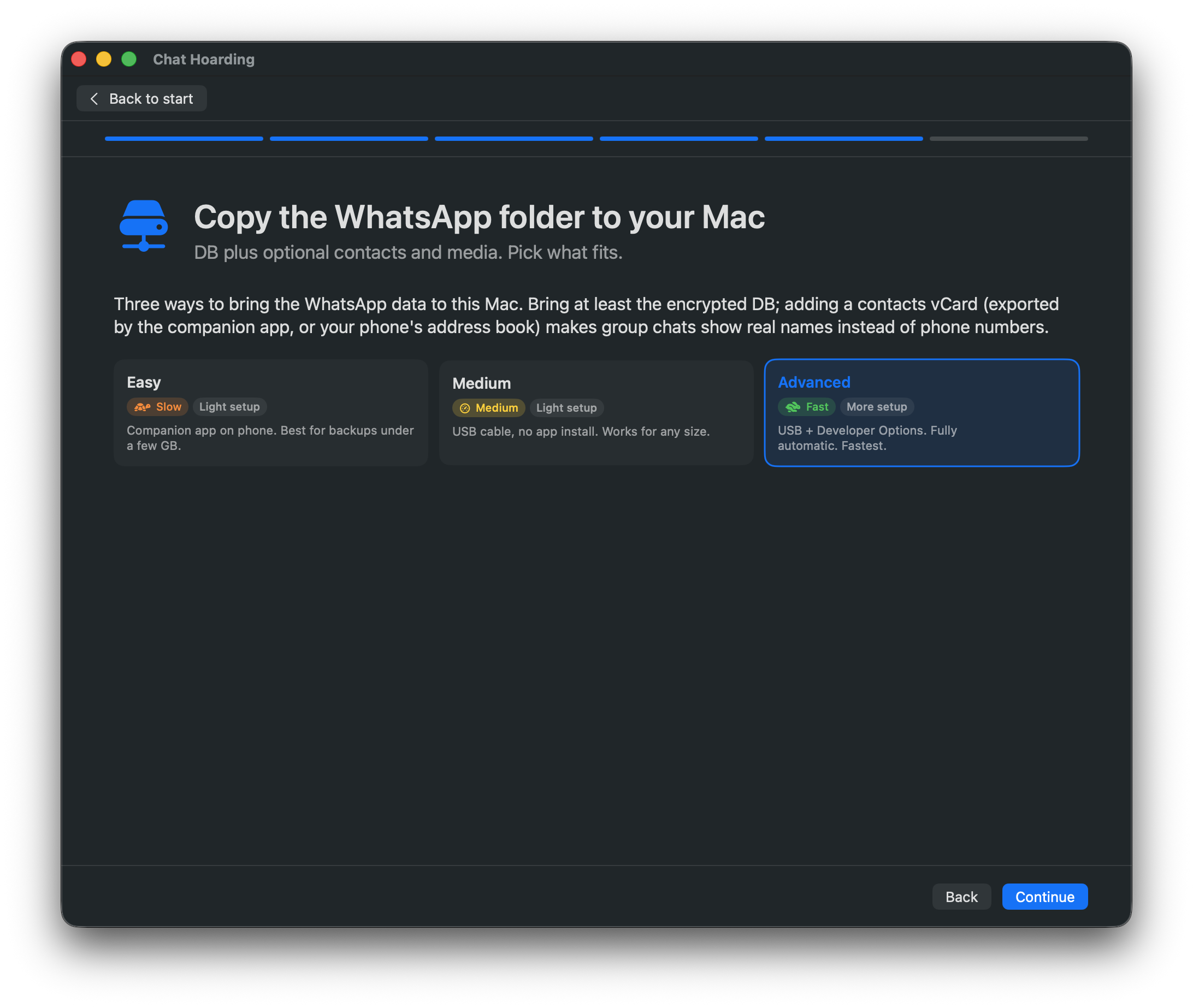Click the Copy the WhatsApp folder heading

pos(479,217)
